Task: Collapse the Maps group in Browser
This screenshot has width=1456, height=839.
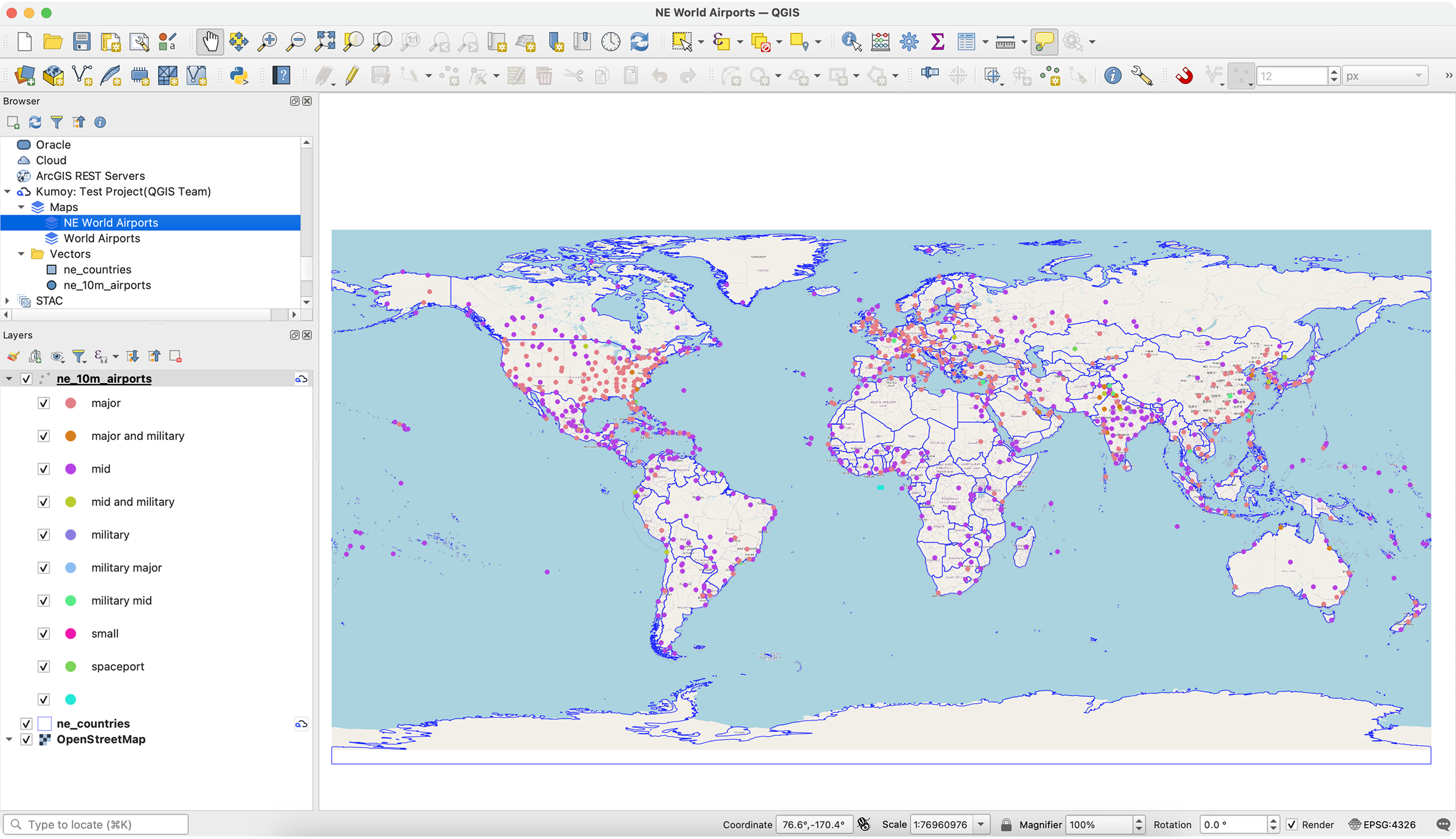Action: tap(21, 207)
